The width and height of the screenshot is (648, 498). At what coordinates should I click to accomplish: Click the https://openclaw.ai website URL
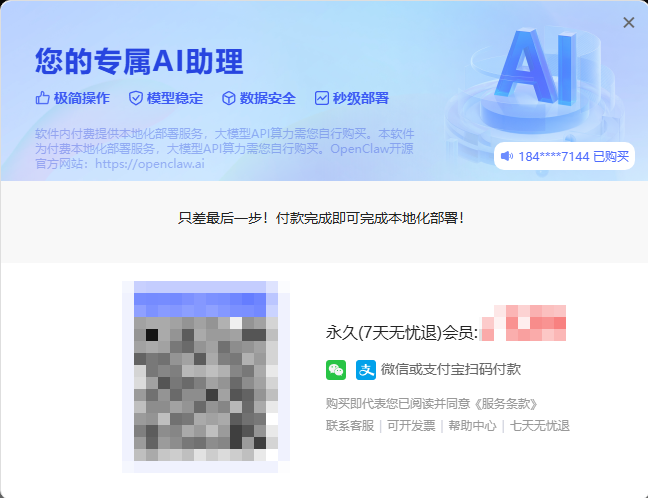pos(149,163)
